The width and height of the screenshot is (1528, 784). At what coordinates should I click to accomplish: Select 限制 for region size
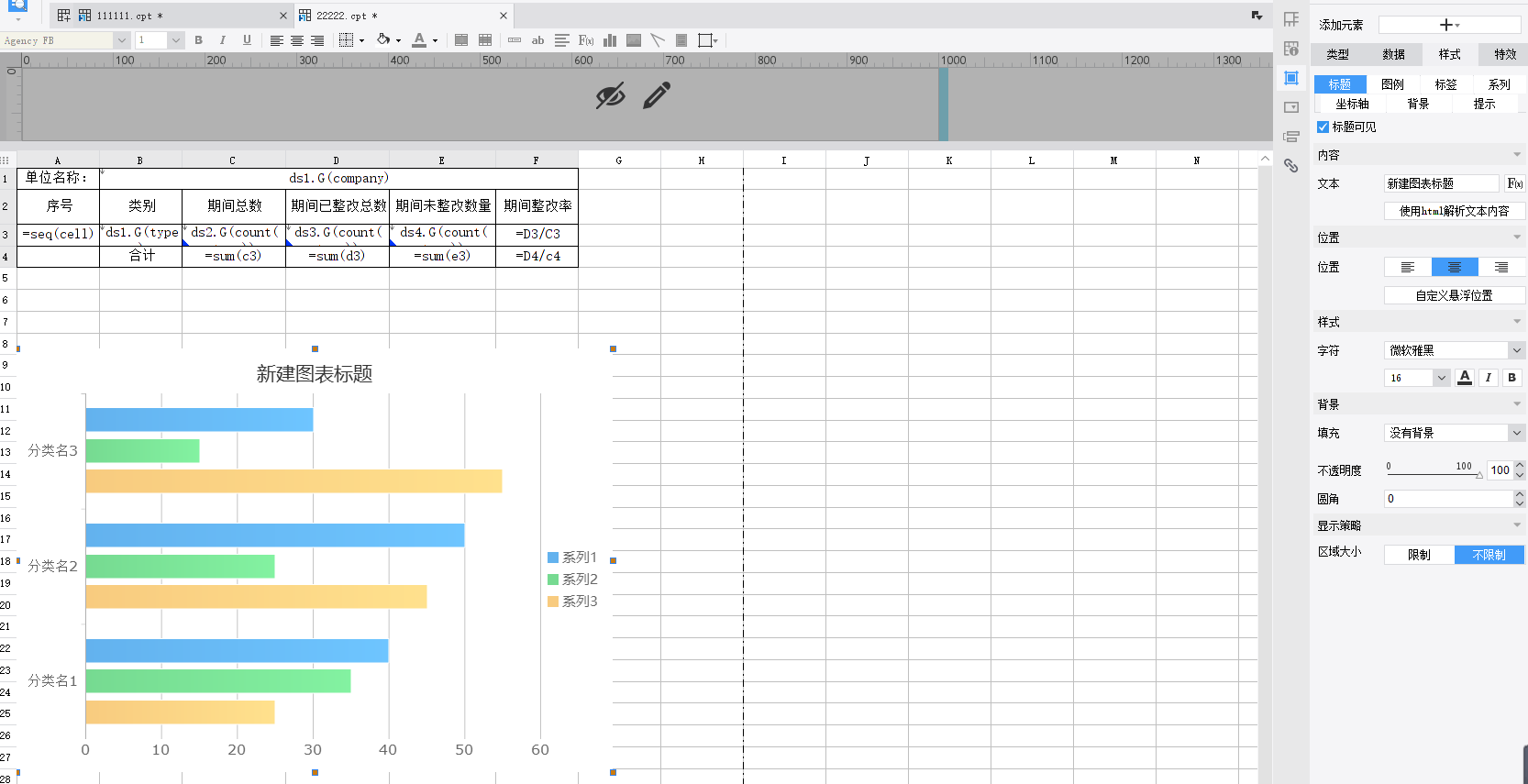click(1419, 555)
